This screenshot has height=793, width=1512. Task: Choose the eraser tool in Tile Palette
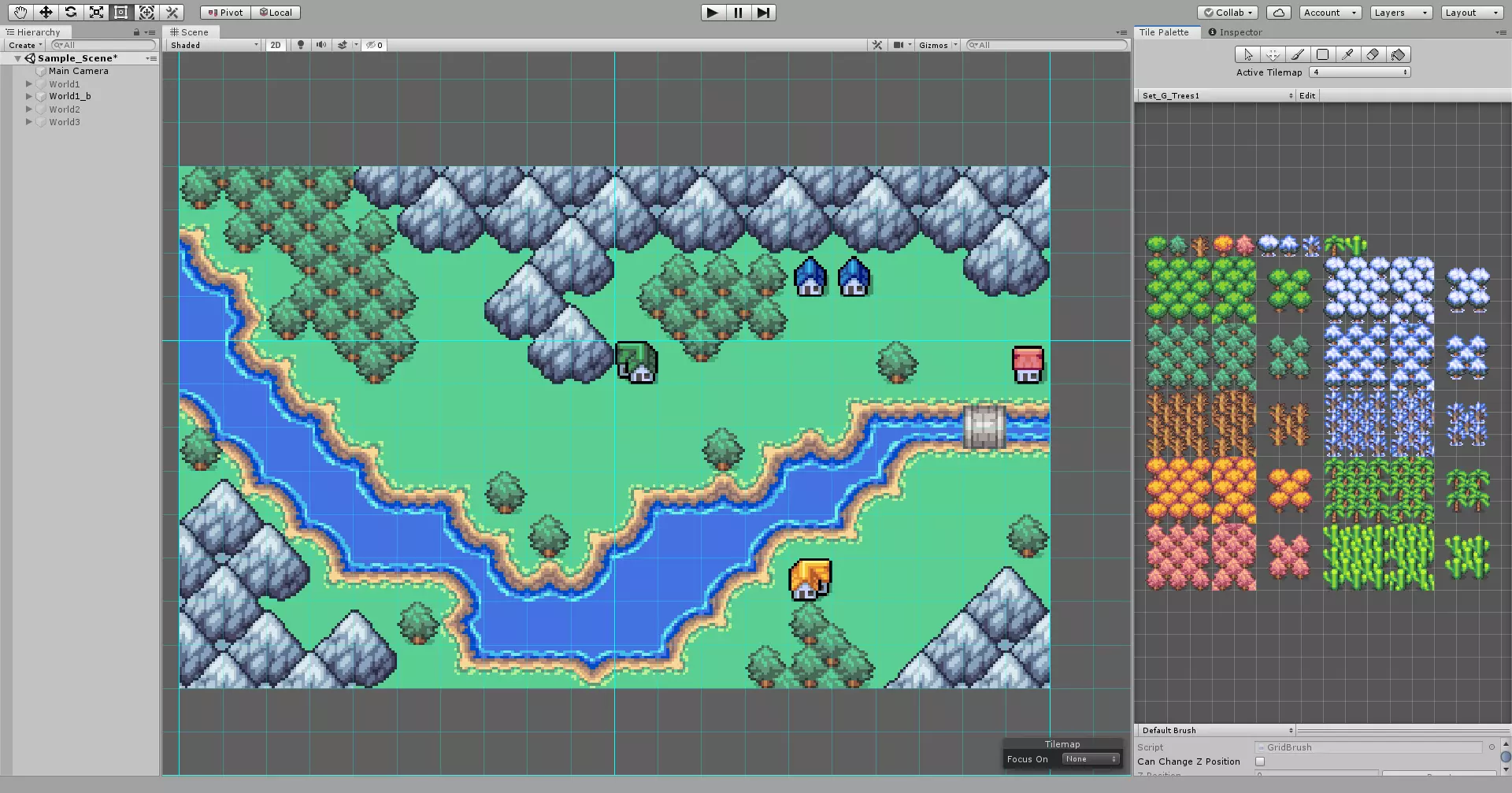pyautogui.click(x=1373, y=54)
